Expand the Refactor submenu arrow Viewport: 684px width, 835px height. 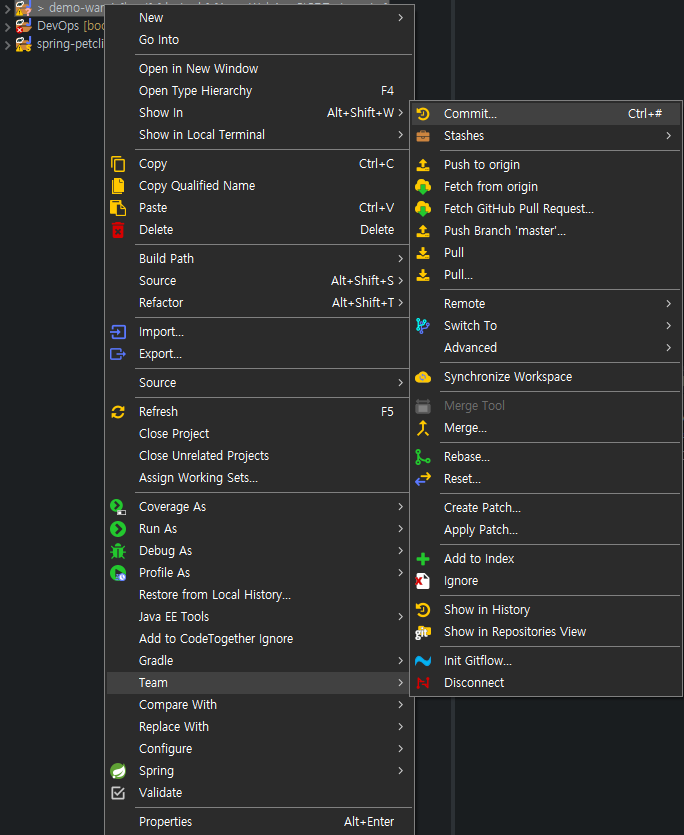coord(401,303)
